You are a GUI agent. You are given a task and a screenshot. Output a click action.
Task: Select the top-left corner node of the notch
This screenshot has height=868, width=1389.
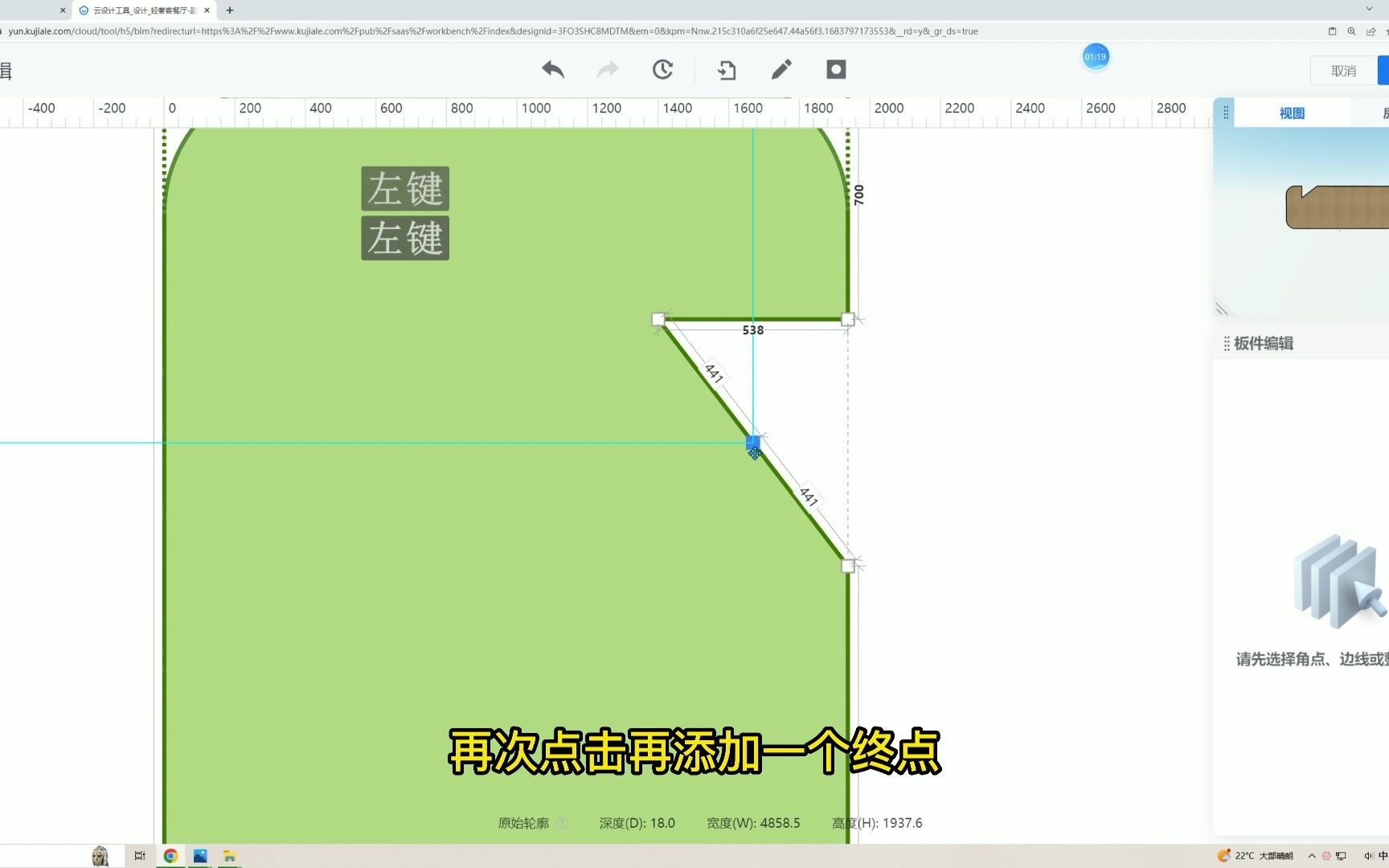658,319
